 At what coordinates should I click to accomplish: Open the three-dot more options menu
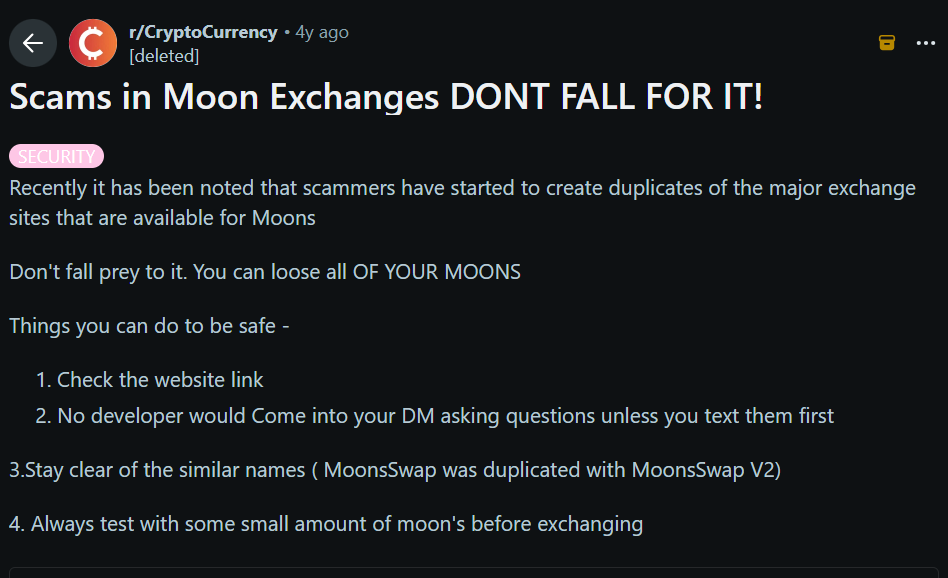(x=926, y=42)
